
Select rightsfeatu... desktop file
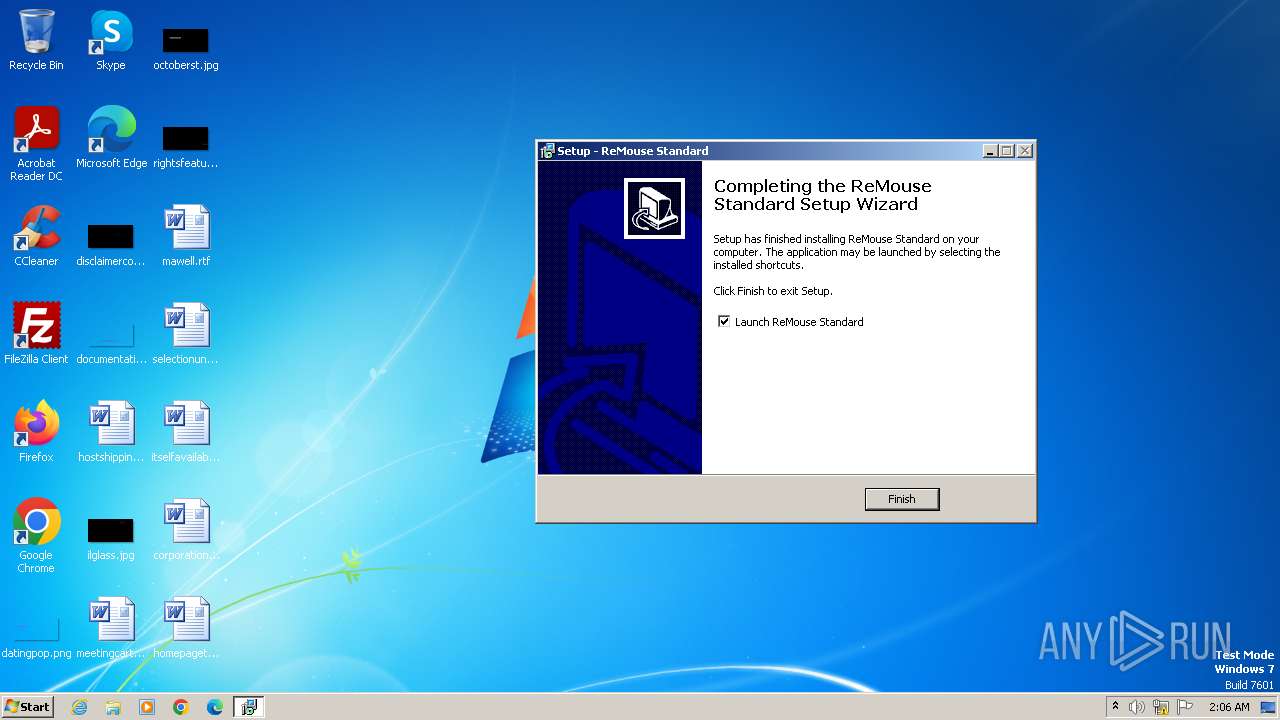186,146
